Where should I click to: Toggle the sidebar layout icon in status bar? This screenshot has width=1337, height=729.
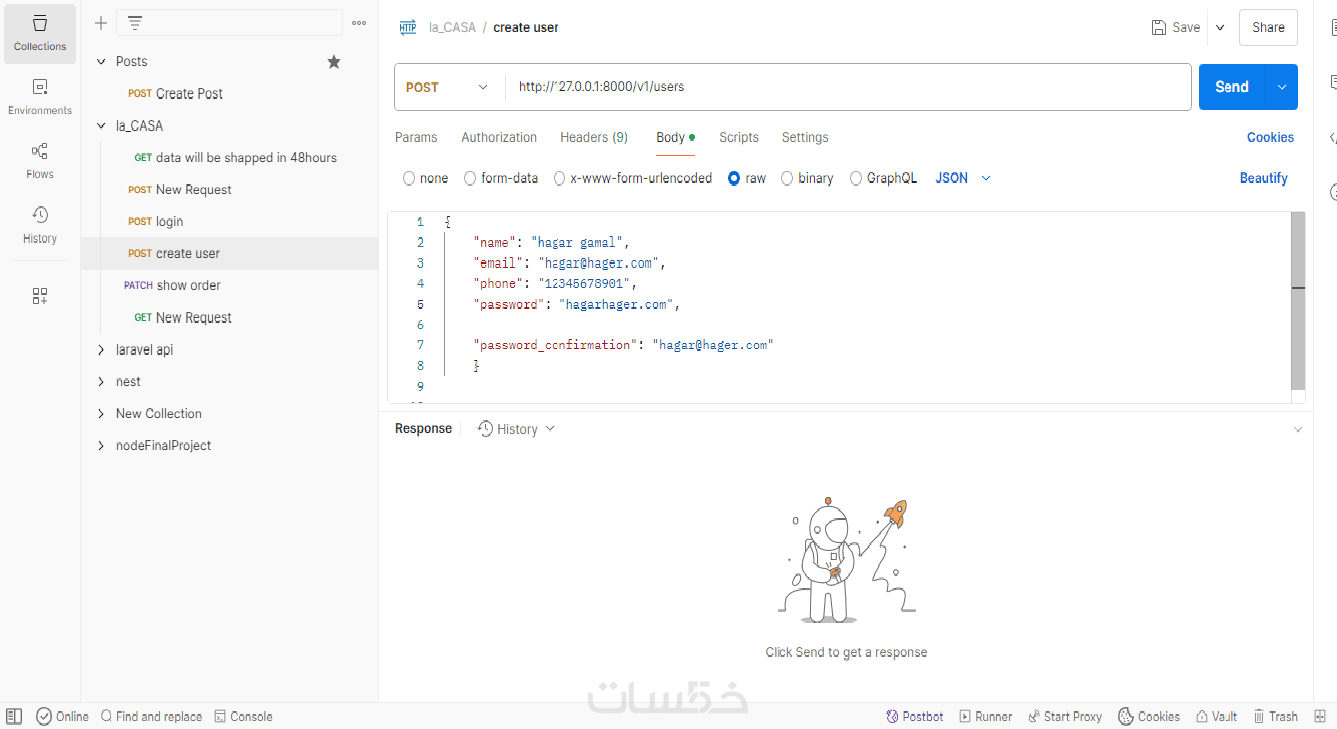(x=14, y=716)
